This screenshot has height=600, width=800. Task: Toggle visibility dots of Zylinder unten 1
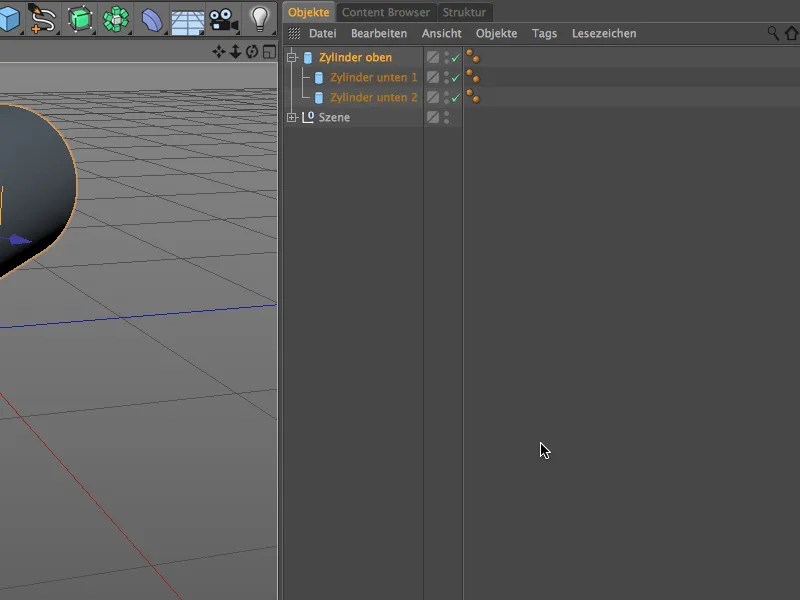coord(446,77)
